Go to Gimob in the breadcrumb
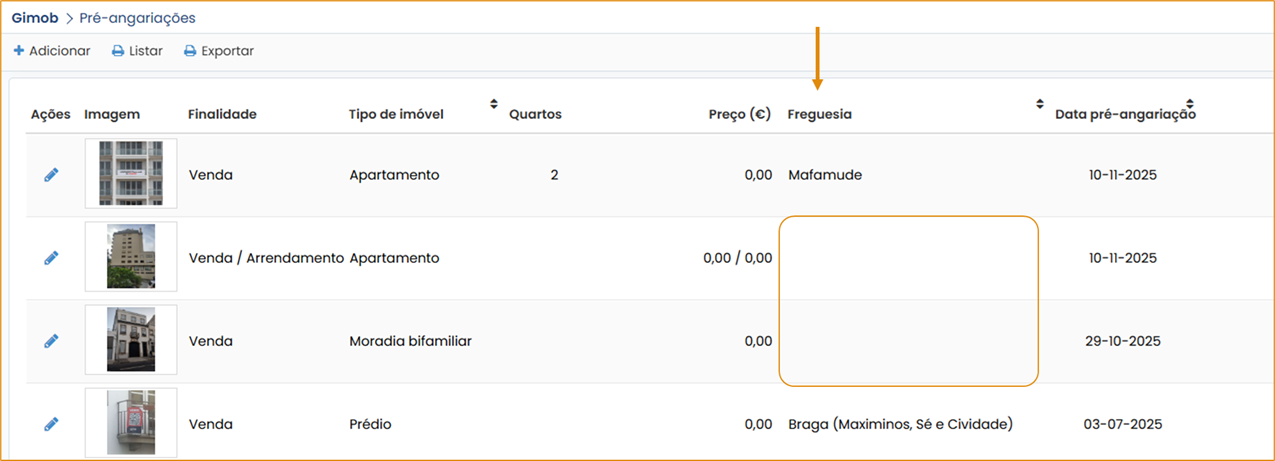Screen dimensions: 1275x461 click(x=35, y=18)
